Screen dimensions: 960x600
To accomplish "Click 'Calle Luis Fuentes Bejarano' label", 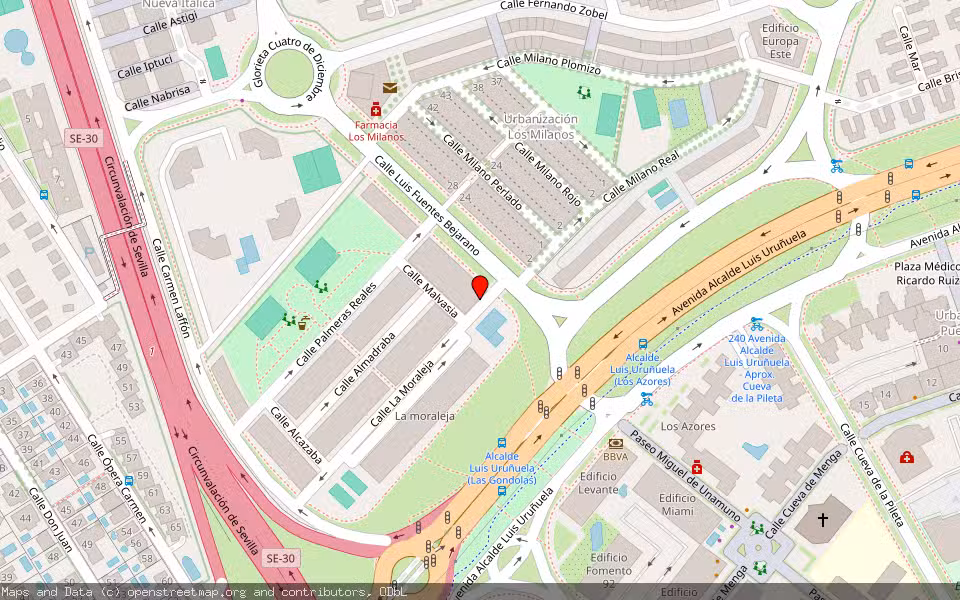I will coord(427,204).
